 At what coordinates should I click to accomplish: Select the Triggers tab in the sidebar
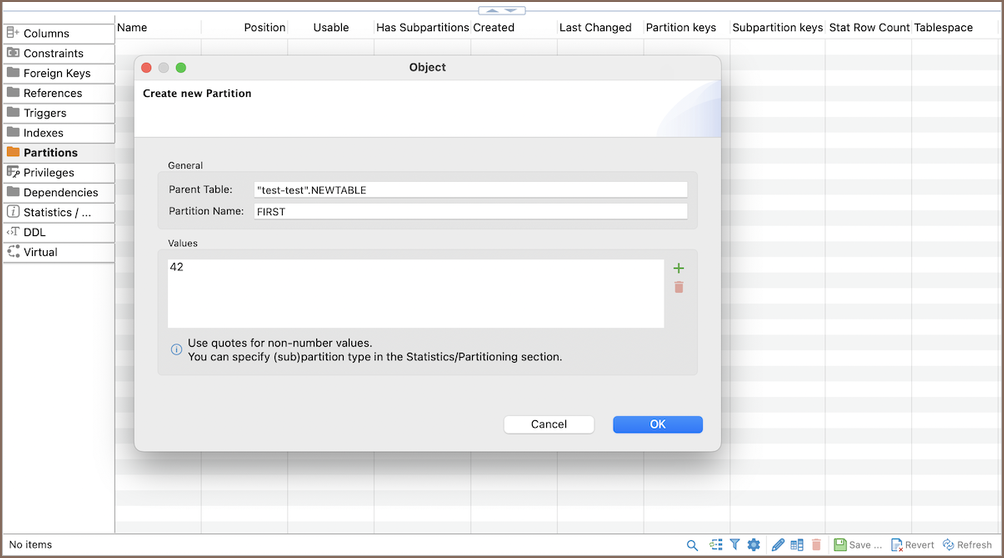44,113
